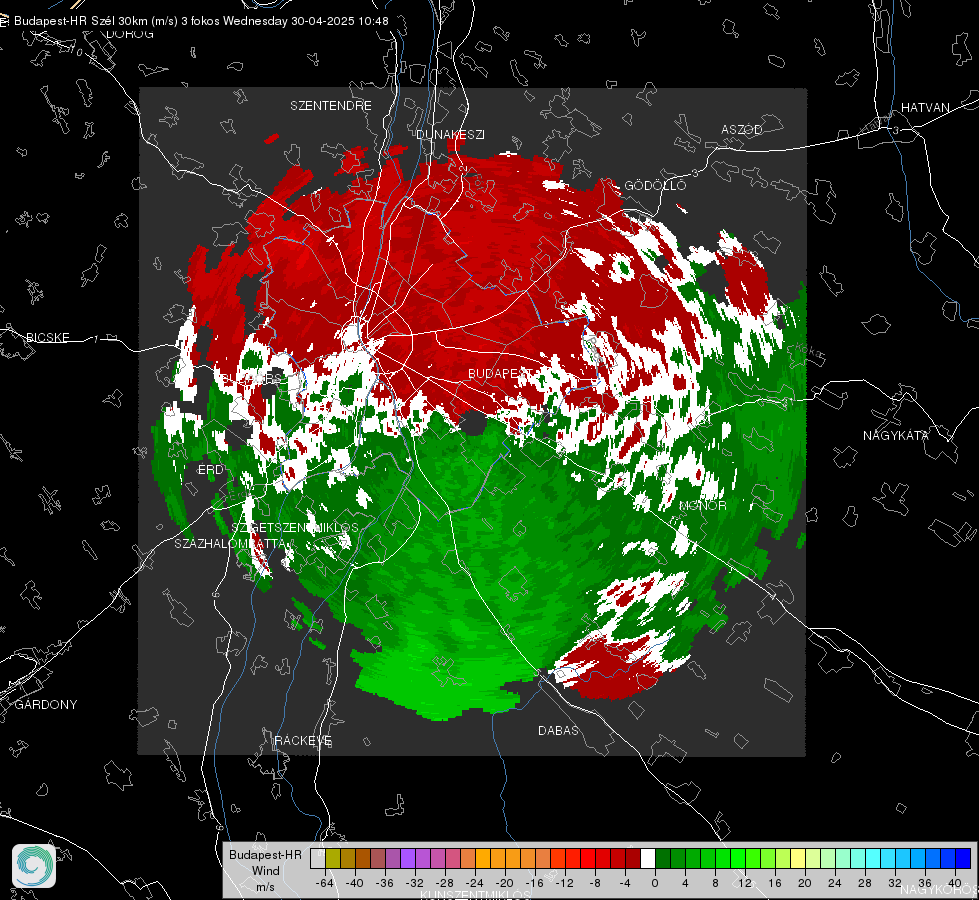Click the '-24' legend value
The image size is (979, 900).
[x=475, y=883]
